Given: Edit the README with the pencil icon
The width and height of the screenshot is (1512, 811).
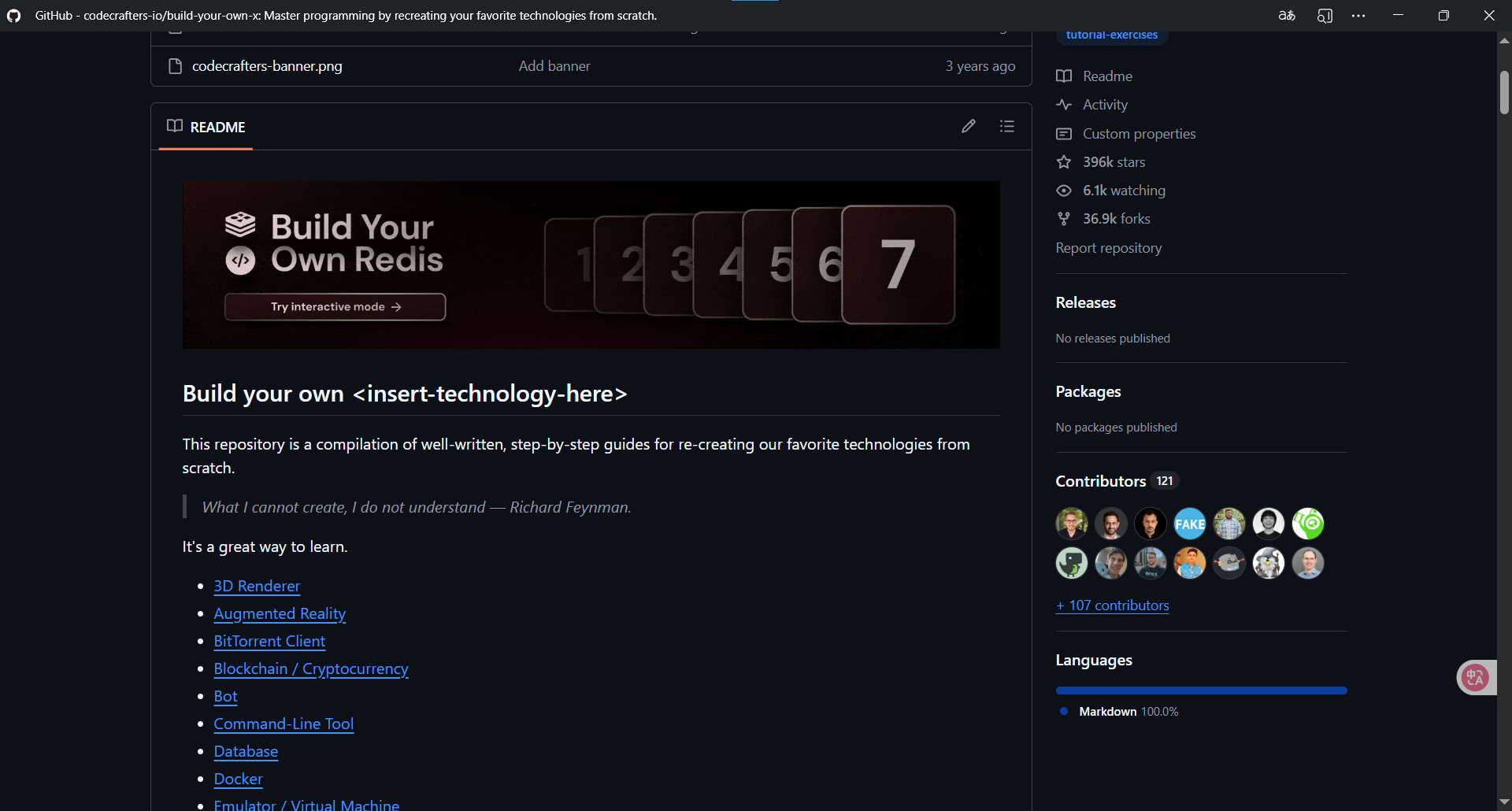Looking at the screenshot, I should pos(969,126).
